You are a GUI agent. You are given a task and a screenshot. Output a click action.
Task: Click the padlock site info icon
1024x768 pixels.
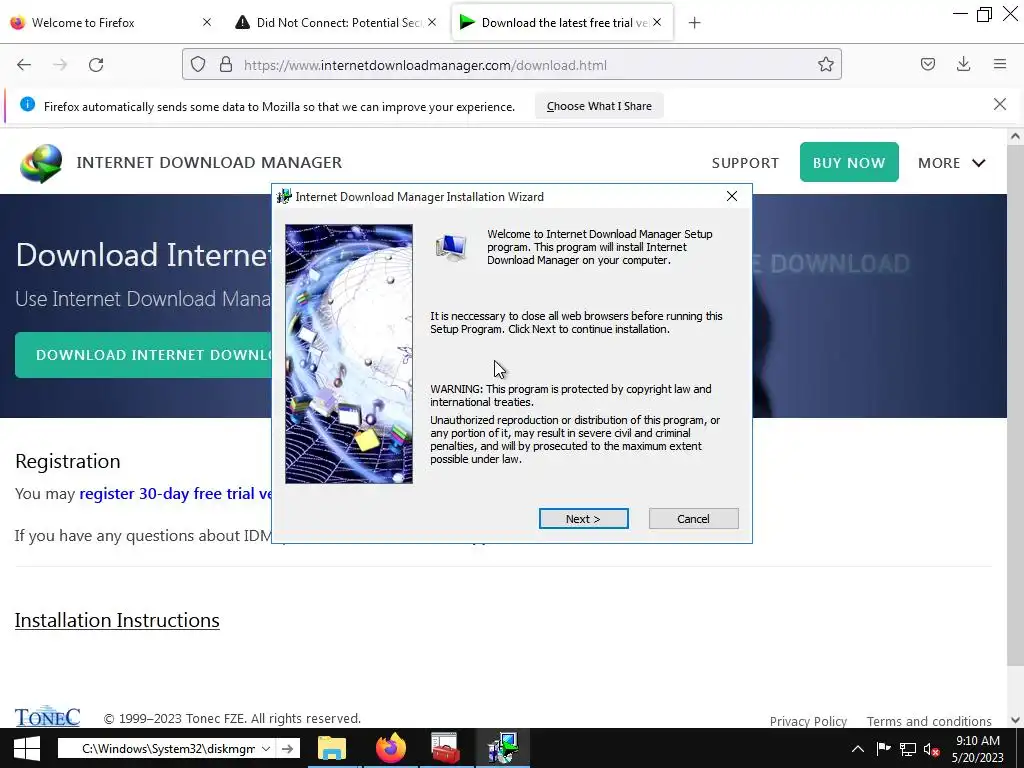pos(226,65)
